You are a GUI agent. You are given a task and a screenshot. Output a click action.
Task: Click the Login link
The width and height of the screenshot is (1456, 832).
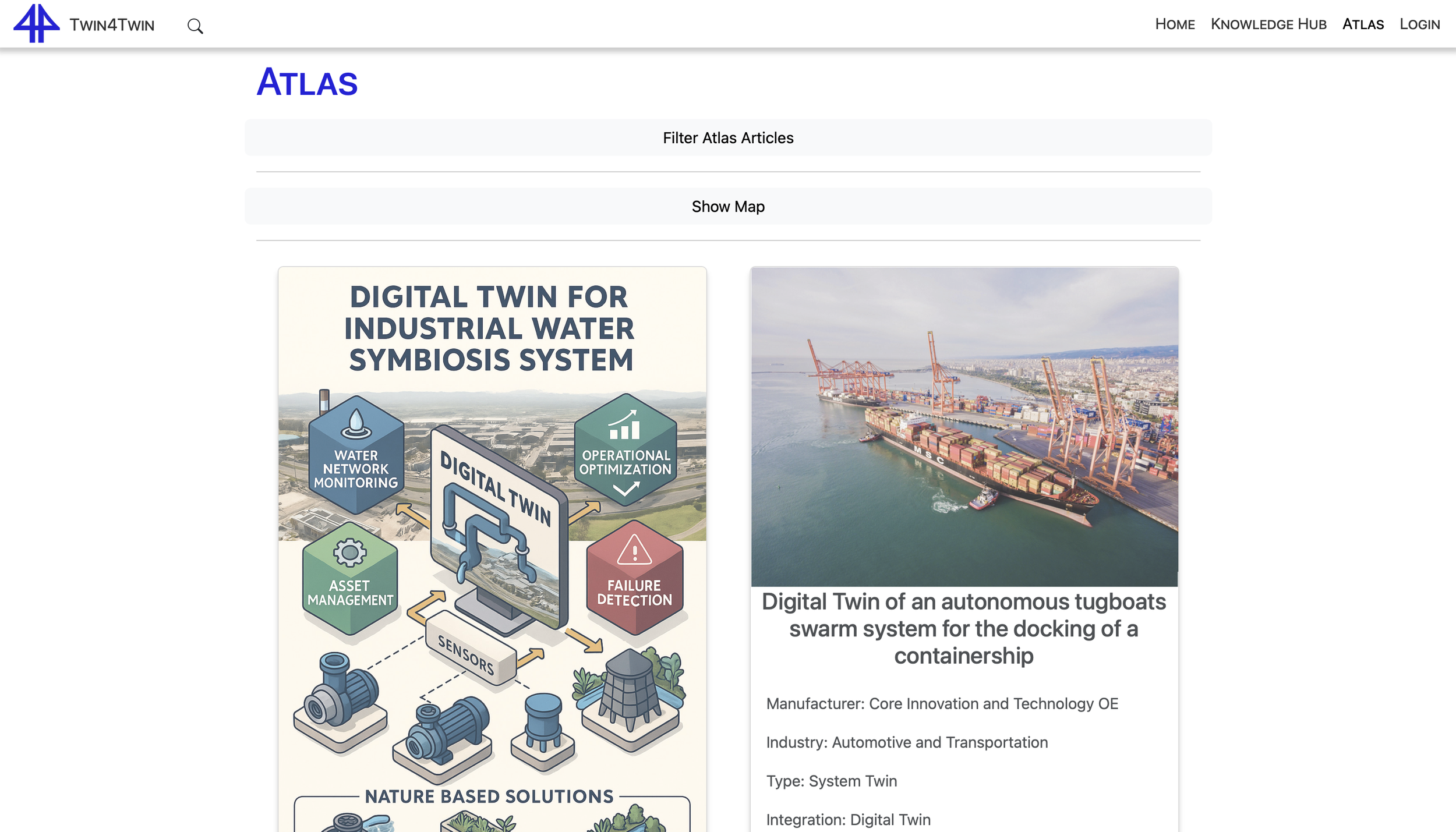tap(1420, 24)
